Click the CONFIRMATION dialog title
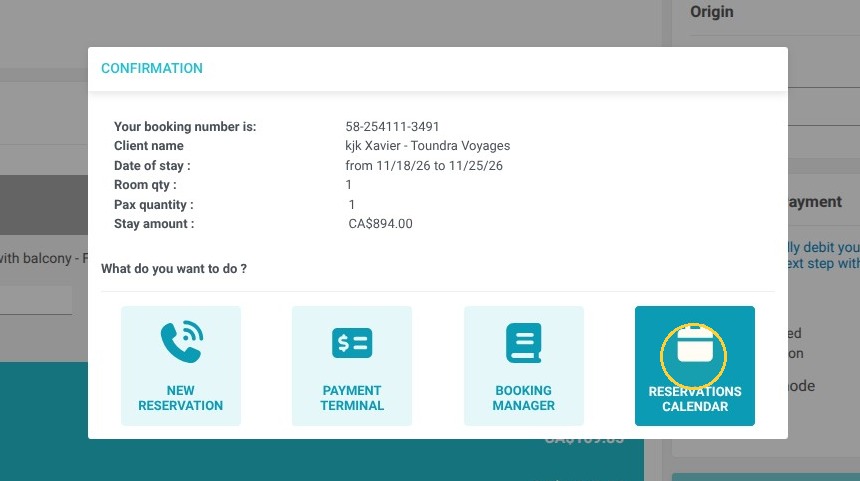Image resolution: width=860 pixels, height=481 pixels. 152,68
